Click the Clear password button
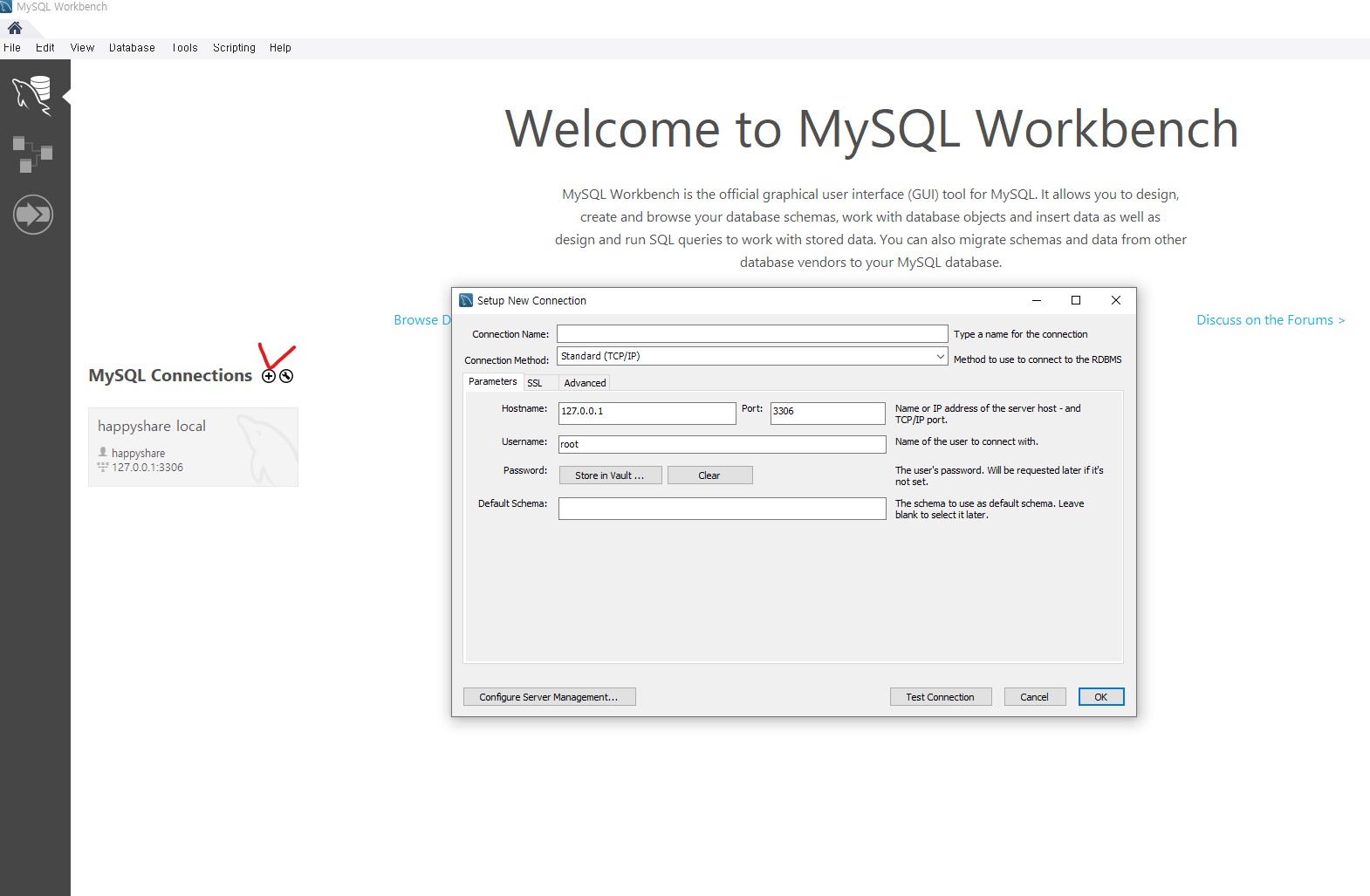Image resolution: width=1370 pixels, height=896 pixels. pos(709,475)
